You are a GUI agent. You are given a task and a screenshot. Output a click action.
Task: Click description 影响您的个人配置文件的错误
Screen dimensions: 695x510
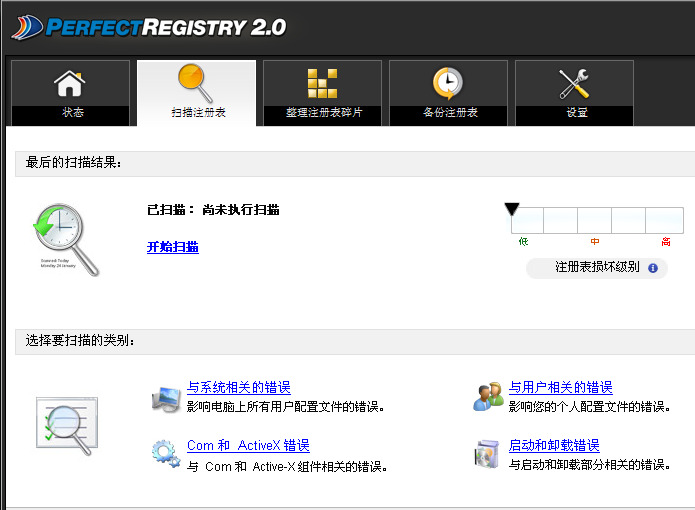coord(590,407)
